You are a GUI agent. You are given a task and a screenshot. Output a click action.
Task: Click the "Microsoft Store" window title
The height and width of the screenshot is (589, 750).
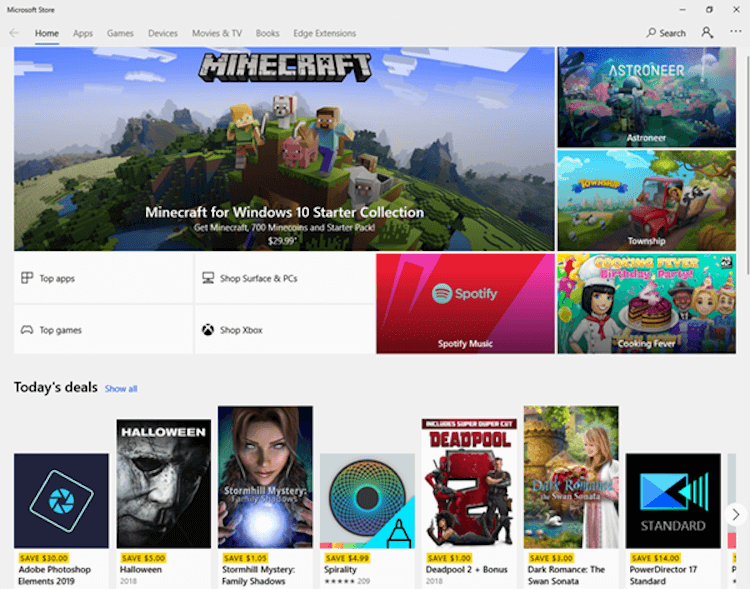(x=31, y=10)
